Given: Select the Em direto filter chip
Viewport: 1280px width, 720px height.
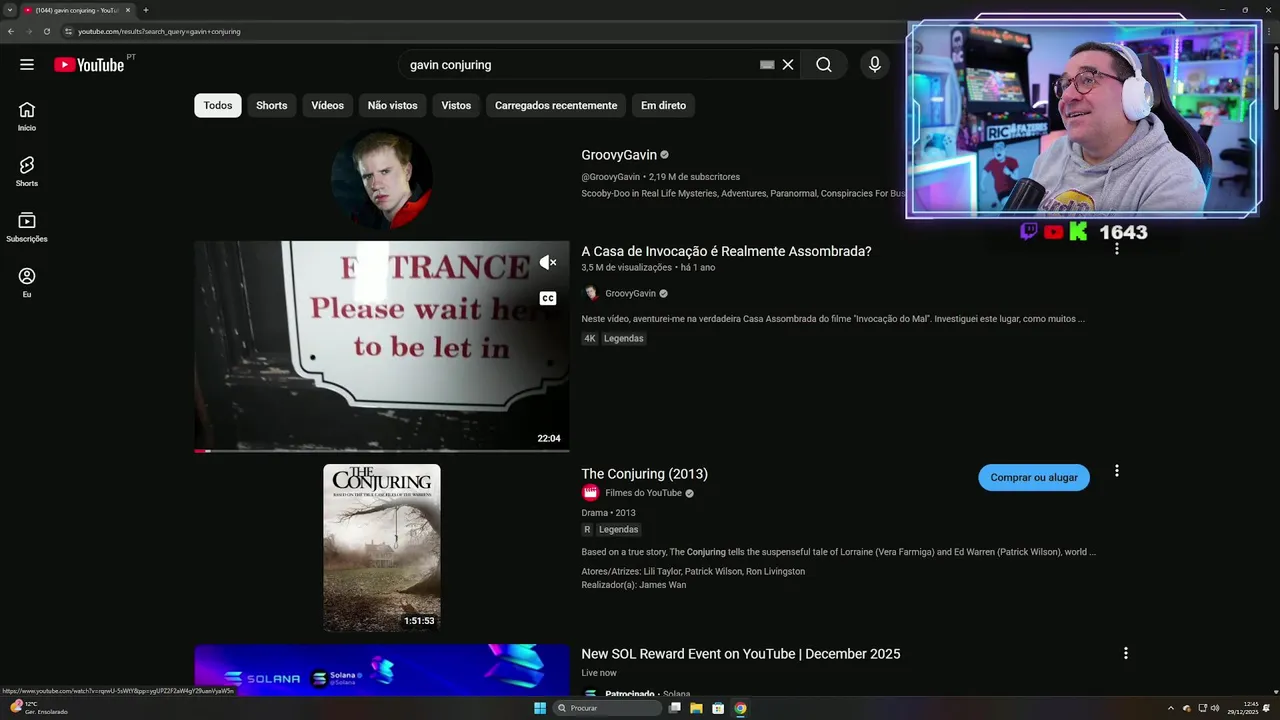Looking at the screenshot, I should click(x=664, y=105).
